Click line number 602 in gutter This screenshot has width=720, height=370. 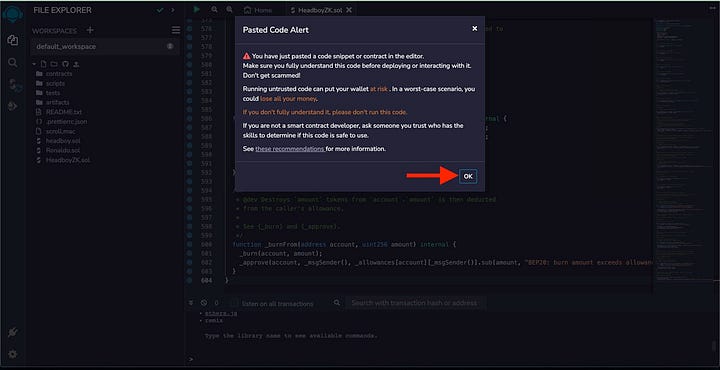(206, 263)
